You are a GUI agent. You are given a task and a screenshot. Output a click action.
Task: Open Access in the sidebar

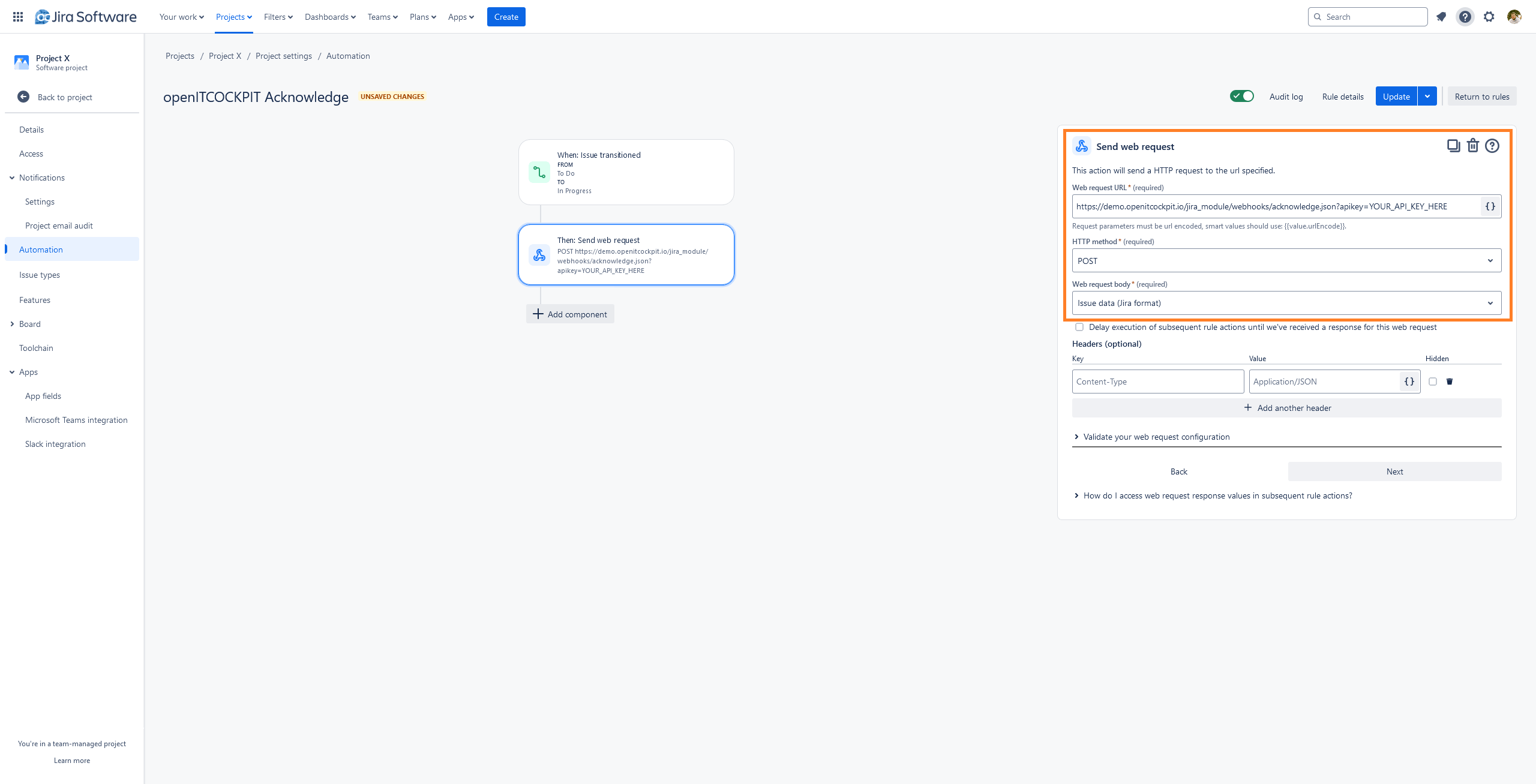[31, 154]
